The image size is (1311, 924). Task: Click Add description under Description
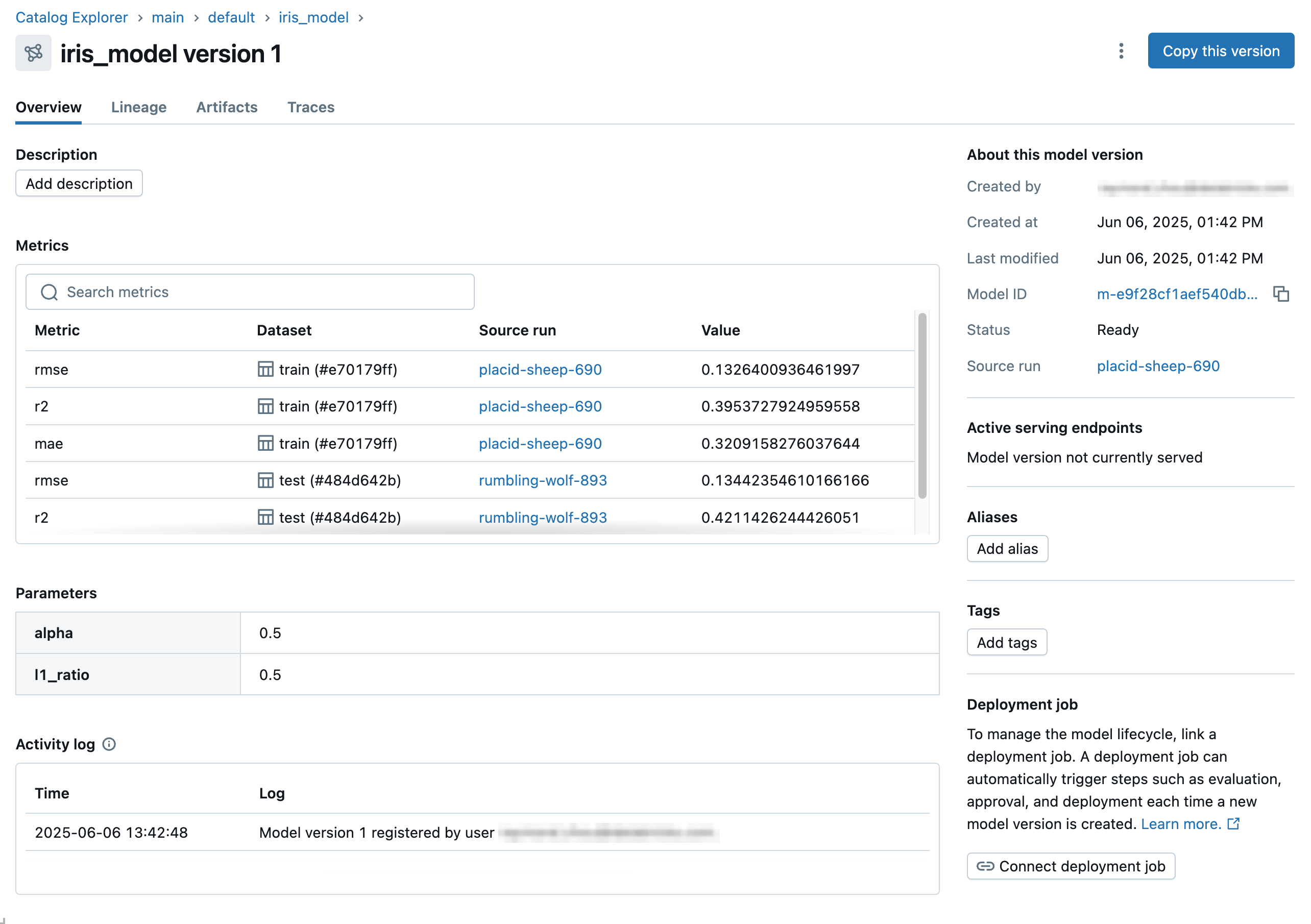point(79,183)
